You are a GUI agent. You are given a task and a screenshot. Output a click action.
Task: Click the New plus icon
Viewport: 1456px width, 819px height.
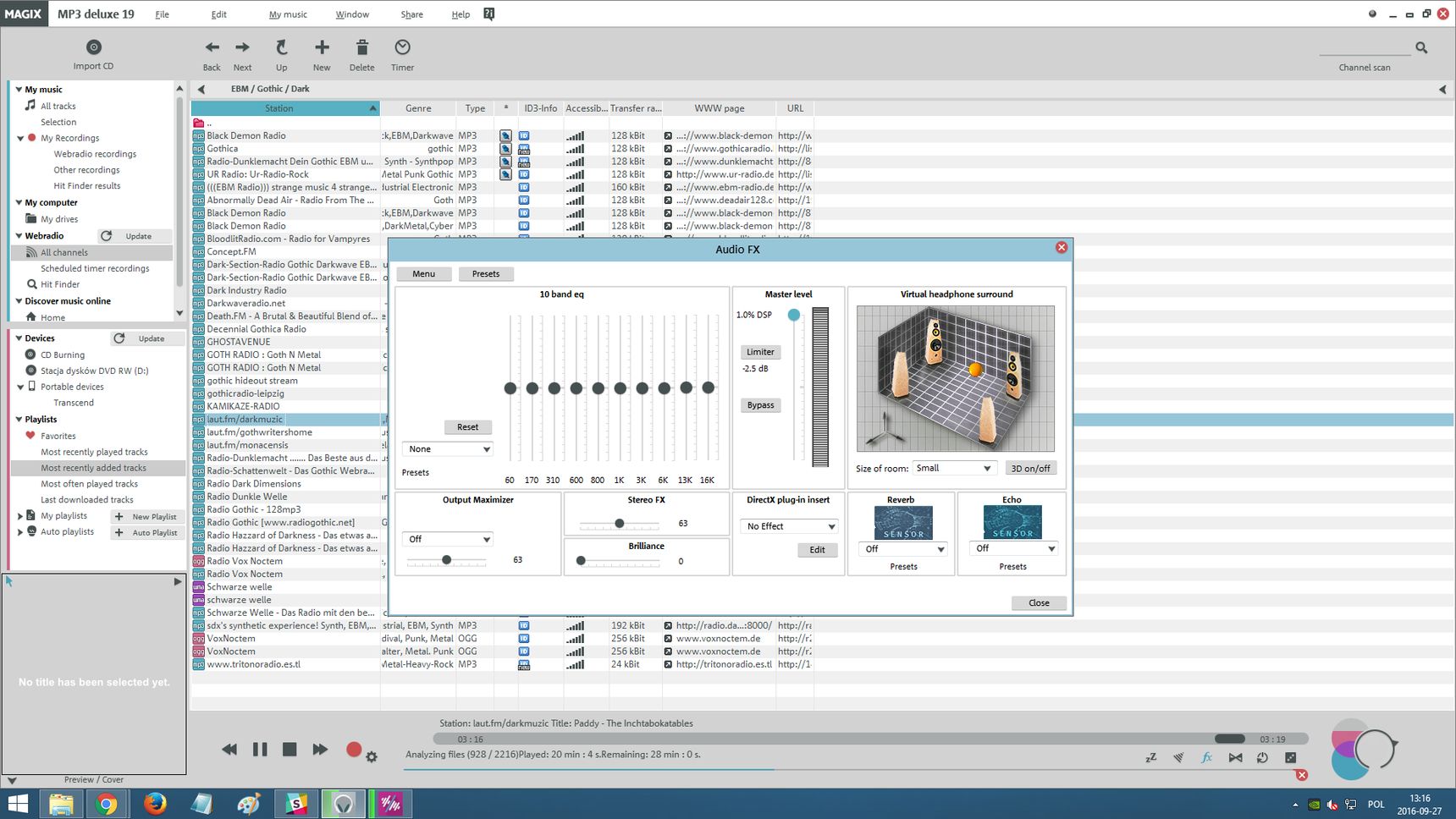(322, 47)
